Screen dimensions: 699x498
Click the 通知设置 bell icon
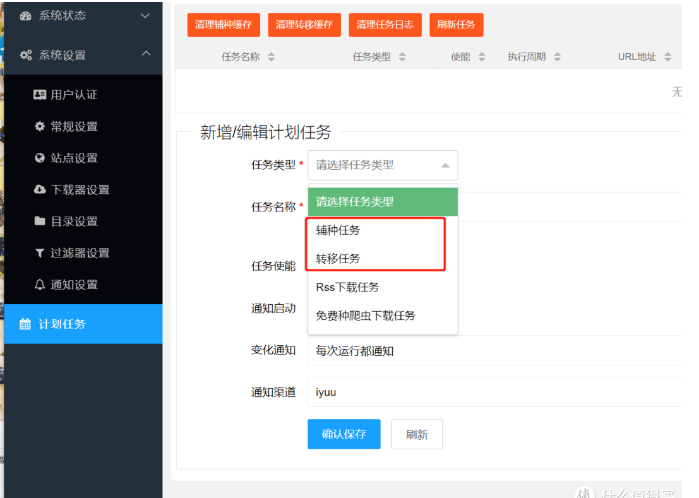click(40, 284)
